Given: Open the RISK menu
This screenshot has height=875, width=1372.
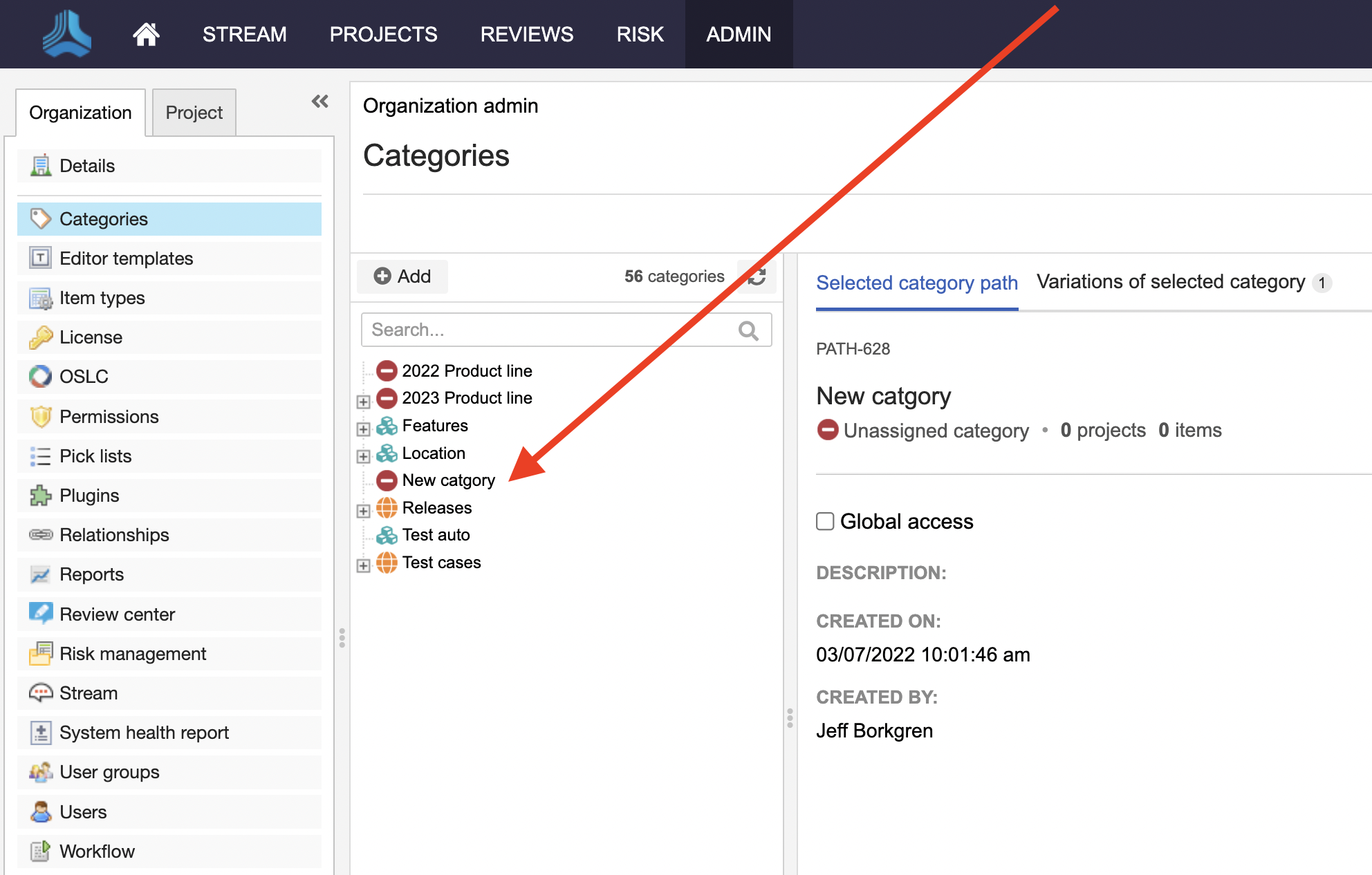Looking at the screenshot, I should [640, 34].
